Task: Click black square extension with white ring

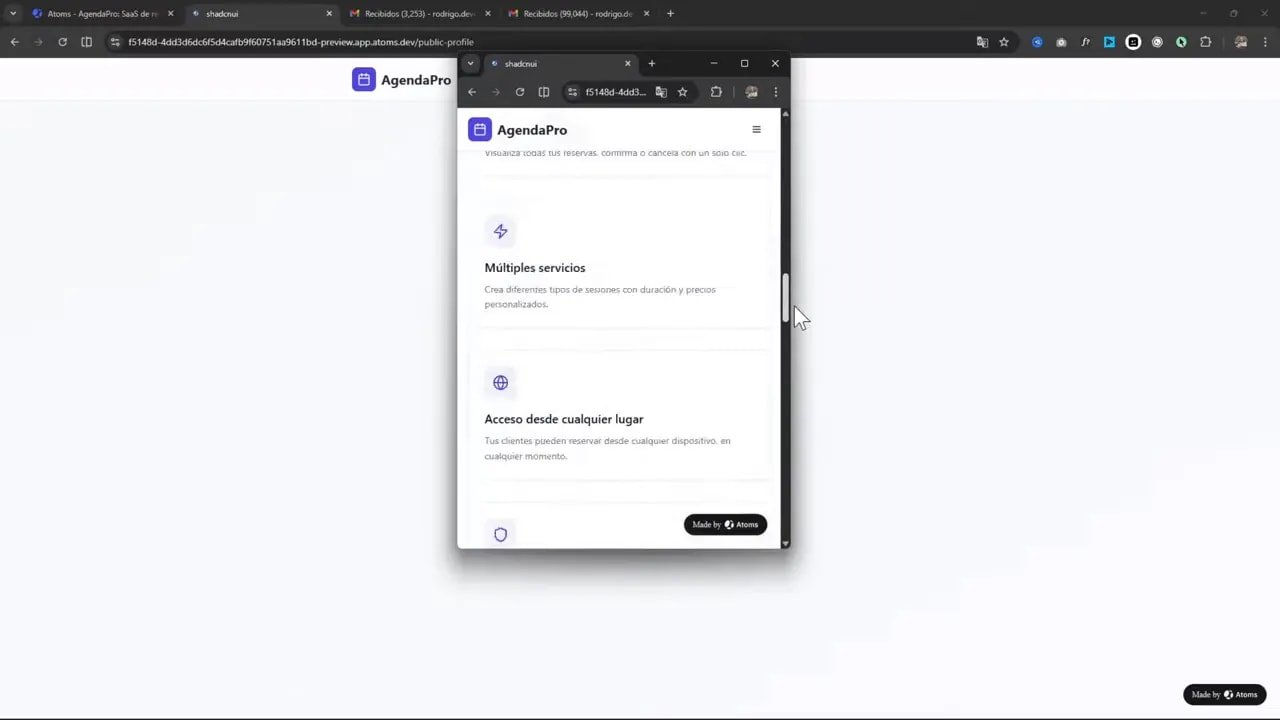Action: pos(1133,42)
